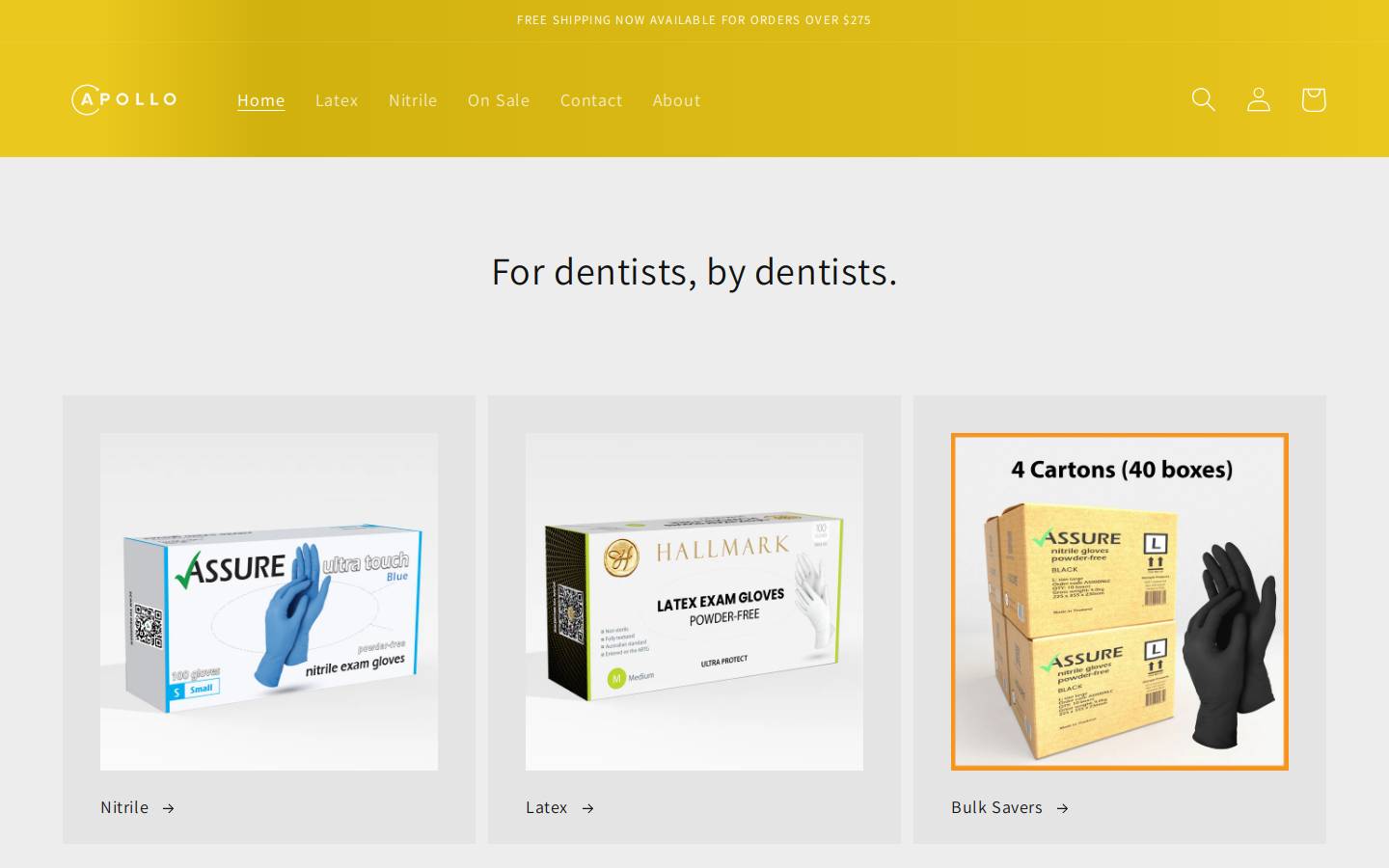1389x868 pixels.
Task: Select the Hallmark latex exam gloves image
Action: pyautogui.click(x=694, y=602)
